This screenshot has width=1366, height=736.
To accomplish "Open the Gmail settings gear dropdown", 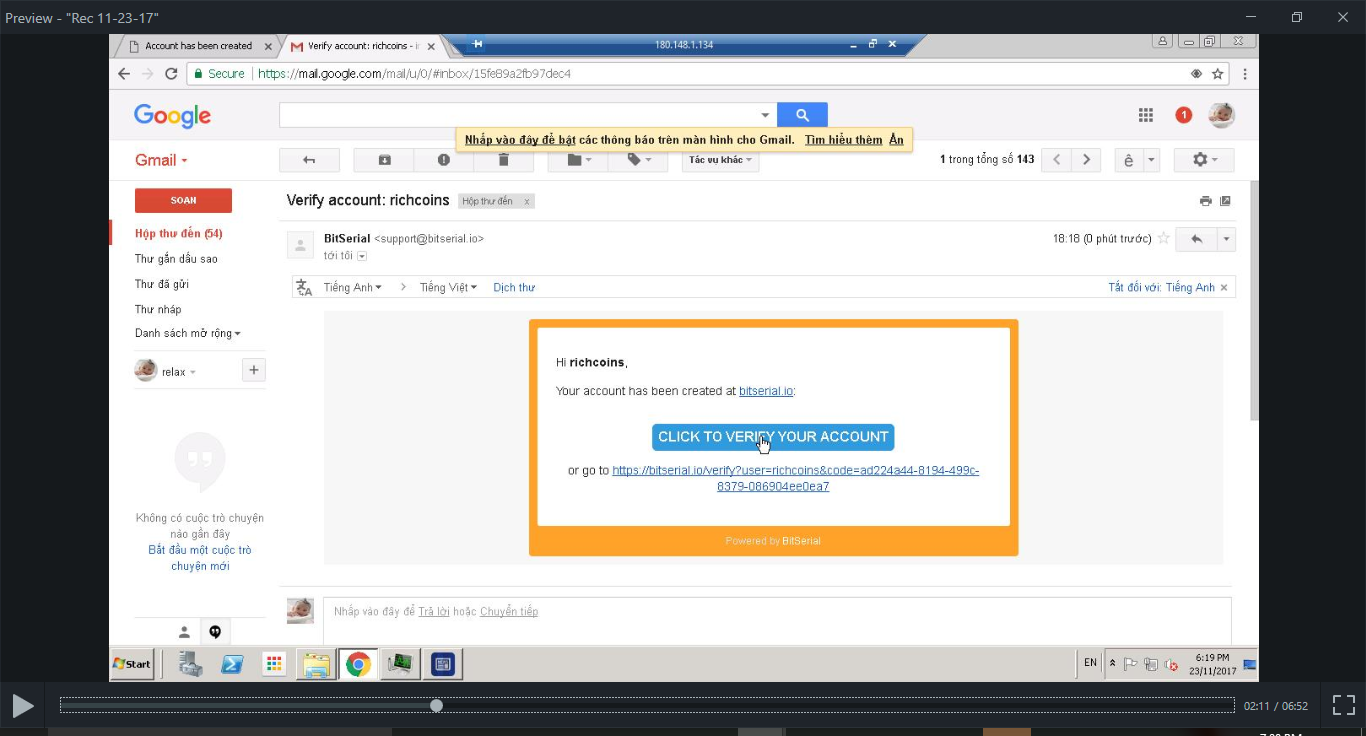I will click(1204, 160).
